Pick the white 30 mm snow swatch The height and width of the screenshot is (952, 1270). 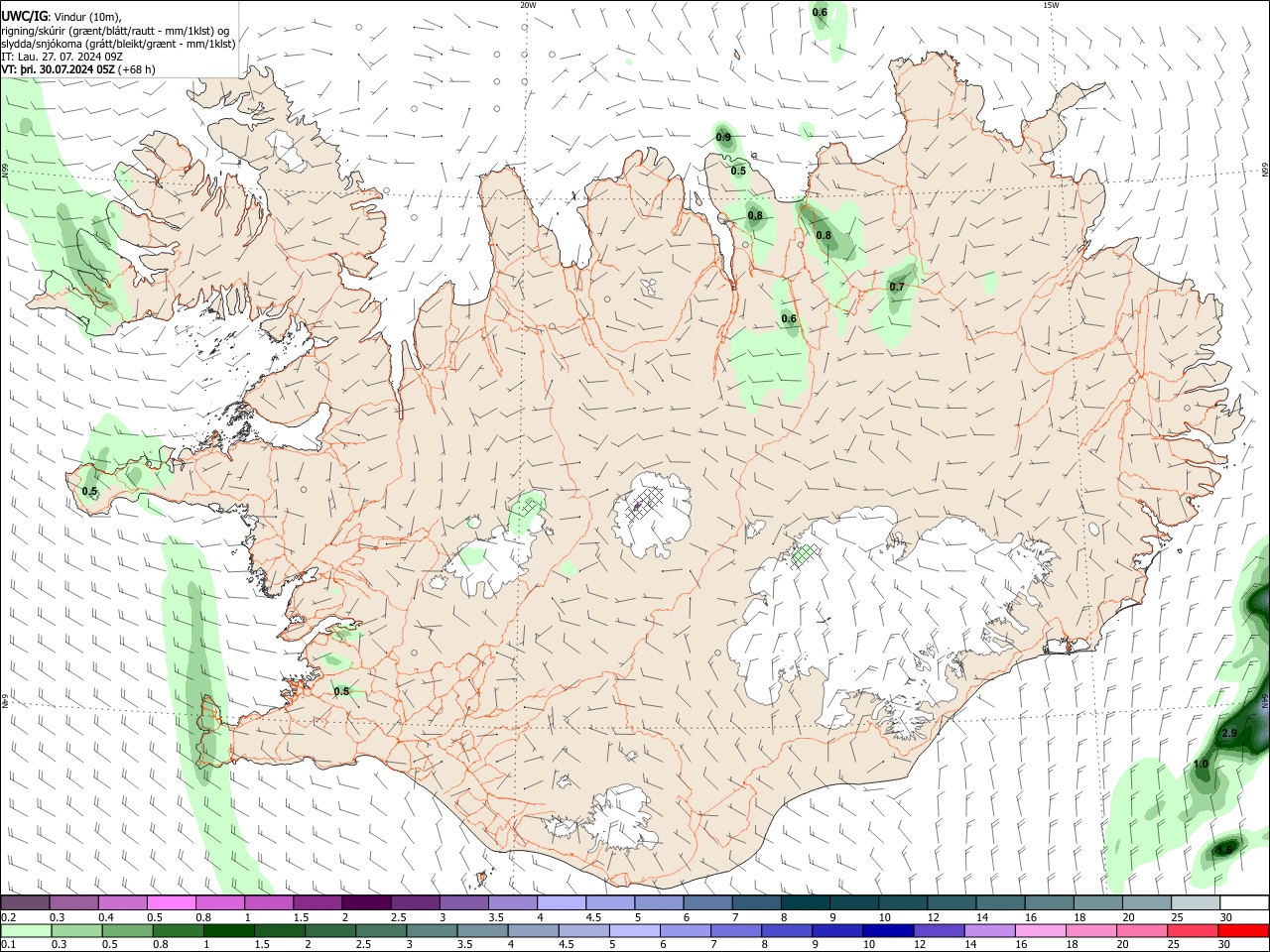point(1245,902)
